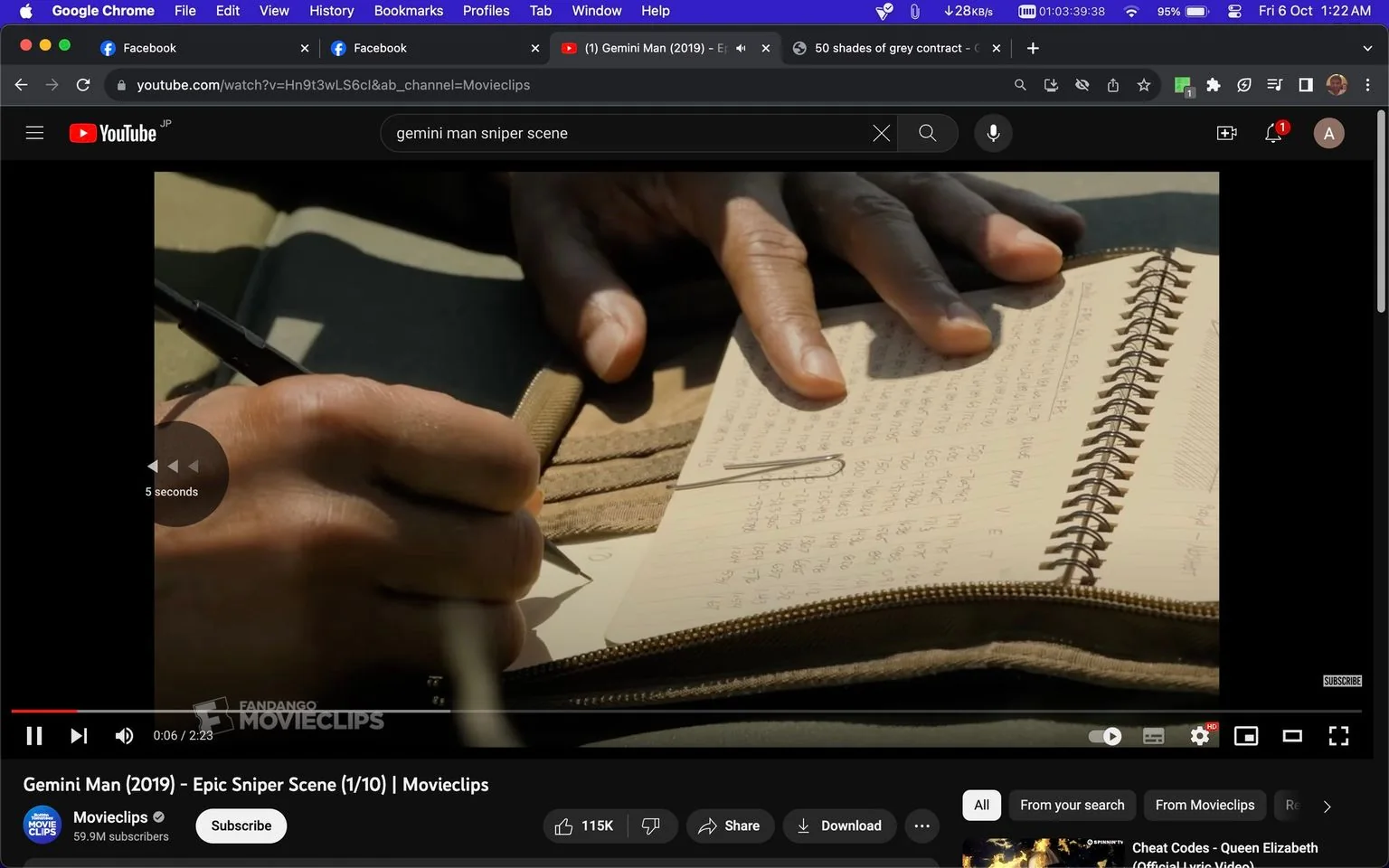Download the video
This screenshot has height=868, width=1389.
[x=838, y=826]
